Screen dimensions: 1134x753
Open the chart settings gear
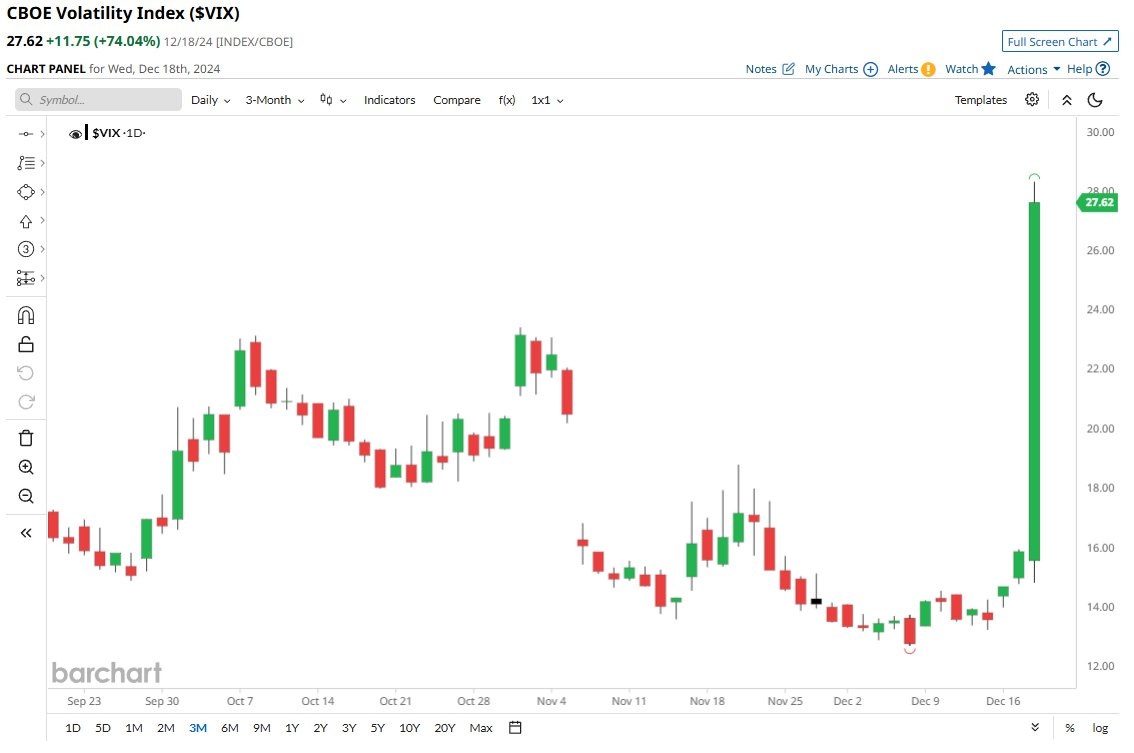pos(1032,100)
